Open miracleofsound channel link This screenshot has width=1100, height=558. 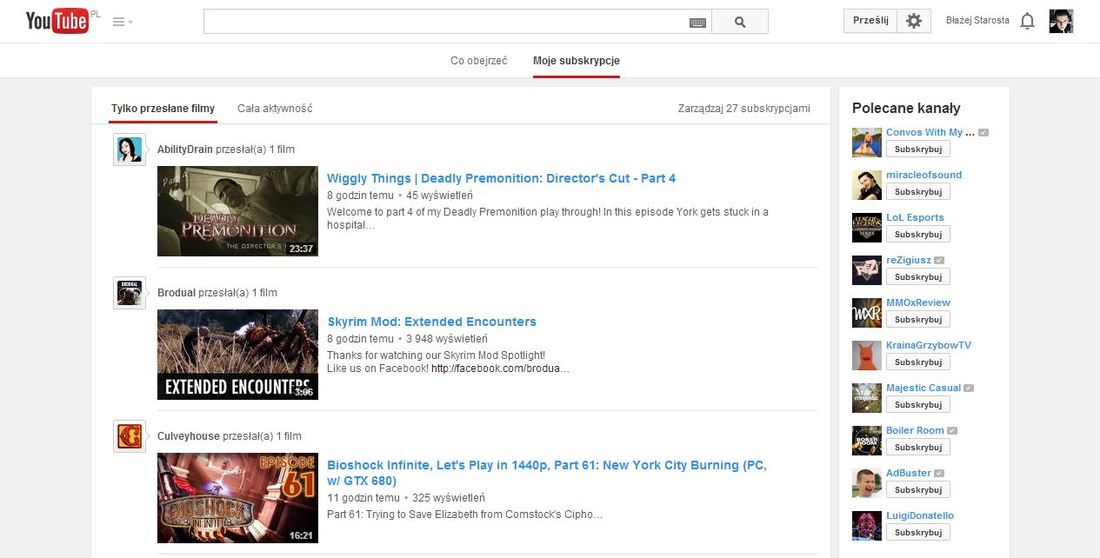[x=924, y=175]
